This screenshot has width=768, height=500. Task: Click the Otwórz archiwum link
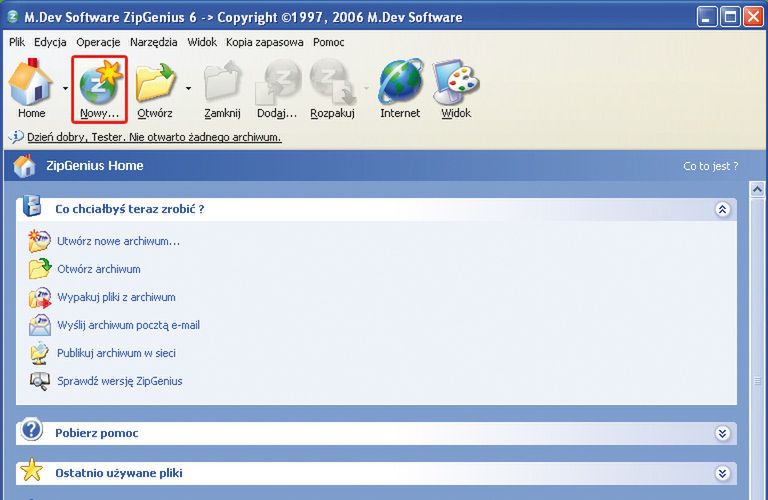coord(99,269)
